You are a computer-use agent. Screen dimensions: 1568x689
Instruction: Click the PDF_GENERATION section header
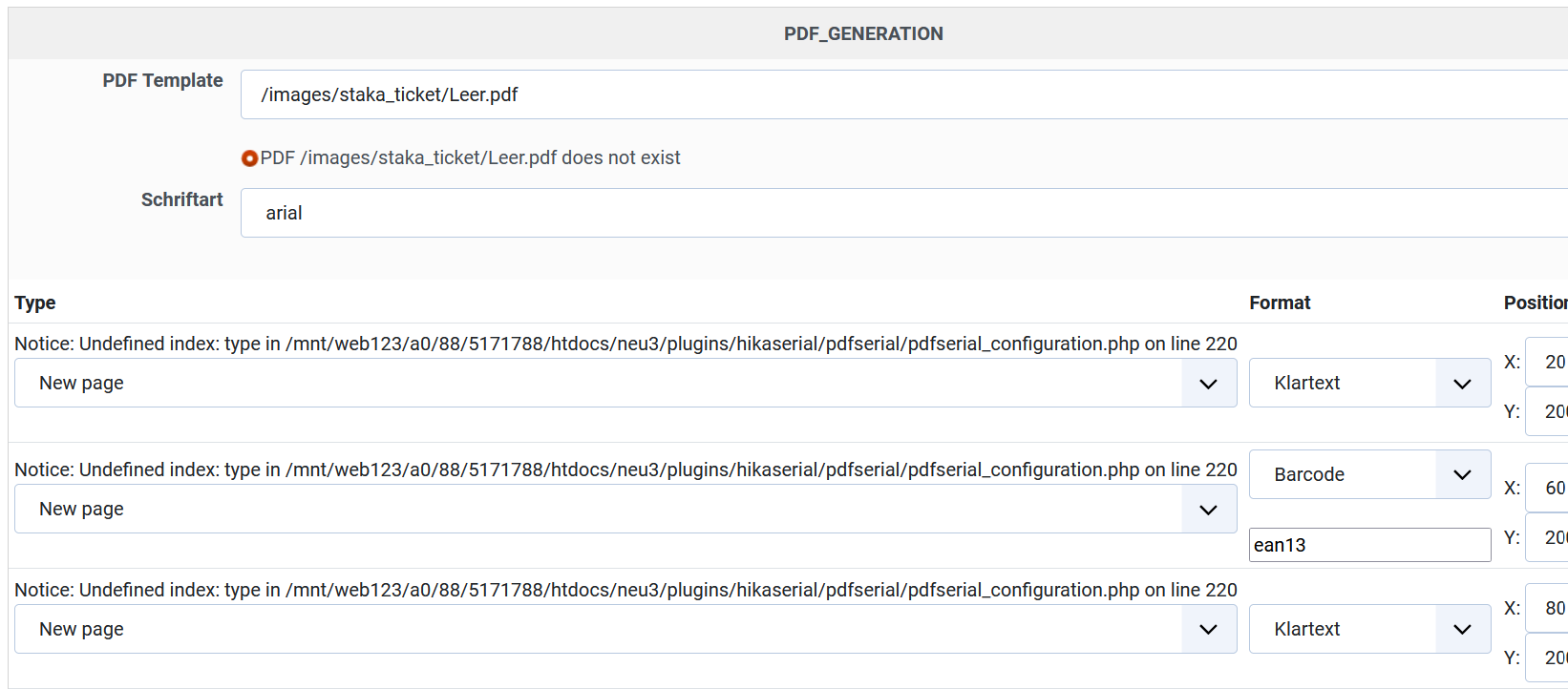coord(863,34)
